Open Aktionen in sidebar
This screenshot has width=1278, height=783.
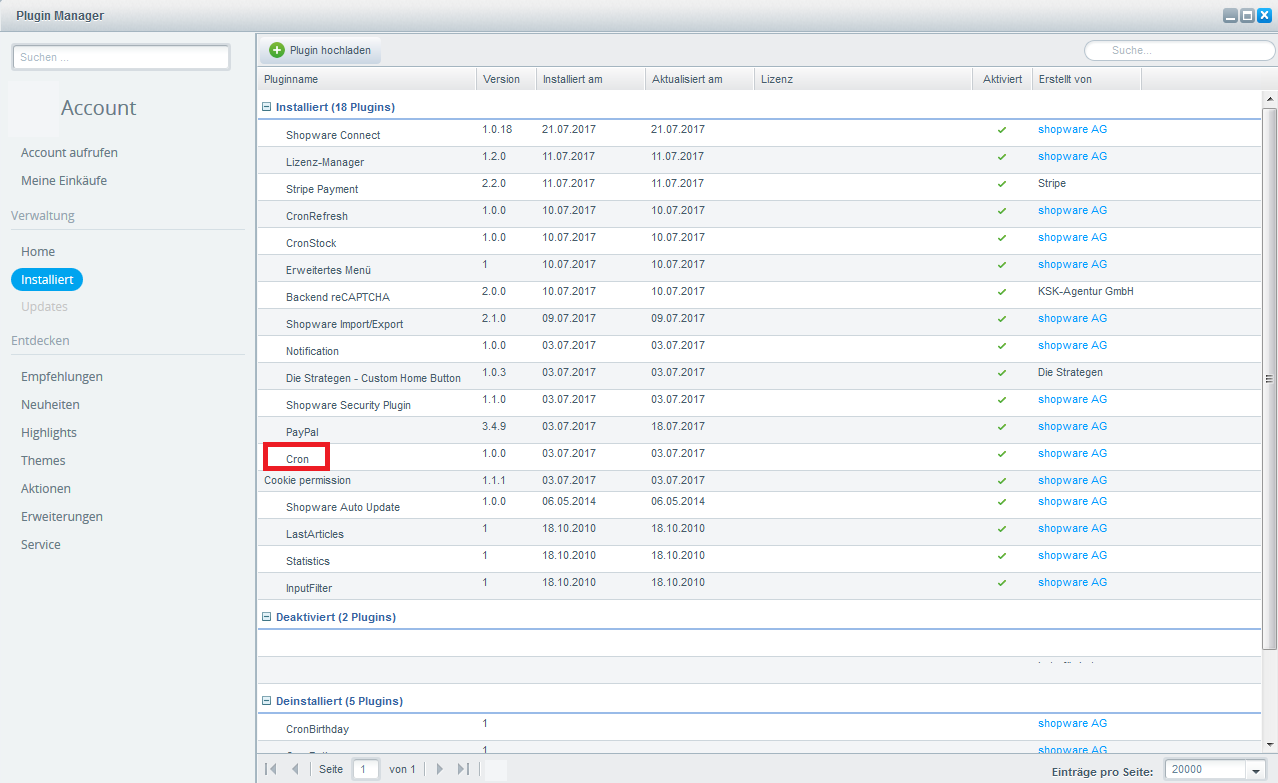tap(46, 489)
